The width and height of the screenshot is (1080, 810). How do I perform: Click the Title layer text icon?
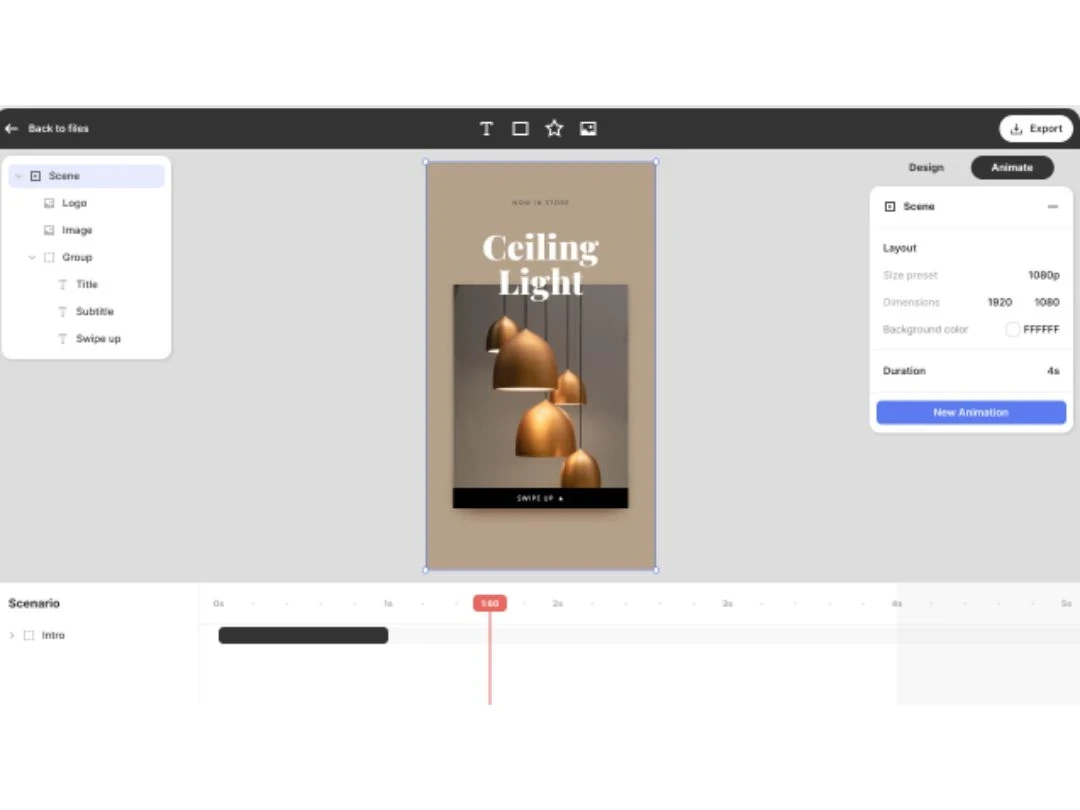[63, 284]
